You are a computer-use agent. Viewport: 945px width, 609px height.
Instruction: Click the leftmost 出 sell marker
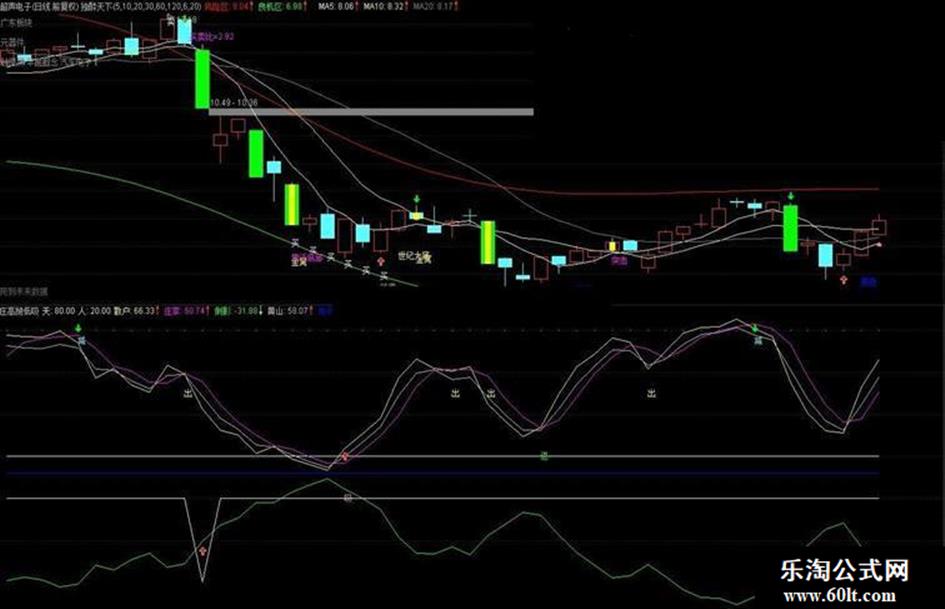click(x=187, y=393)
